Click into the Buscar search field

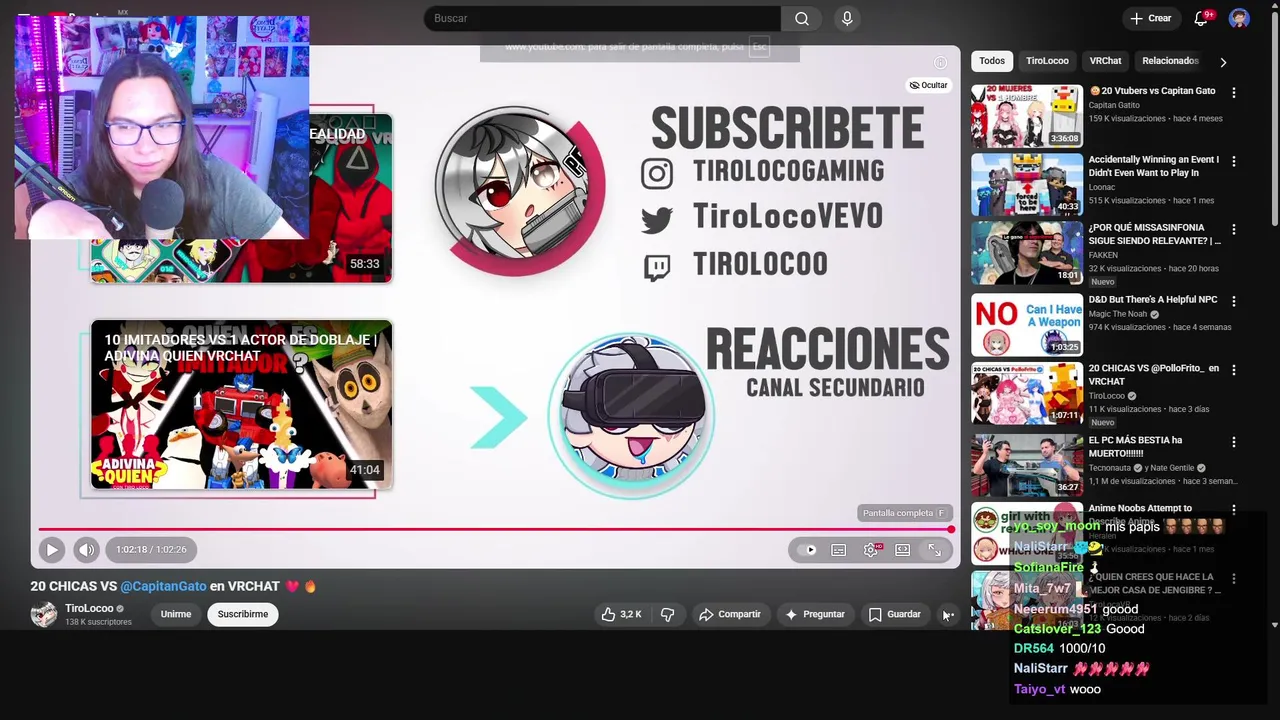(602, 18)
